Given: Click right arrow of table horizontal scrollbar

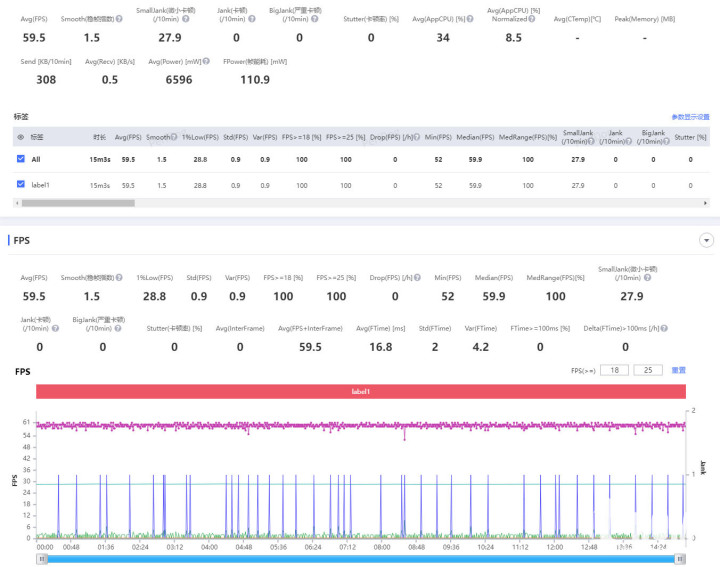Looking at the screenshot, I should pyautogui.click(x=704, y=203).
